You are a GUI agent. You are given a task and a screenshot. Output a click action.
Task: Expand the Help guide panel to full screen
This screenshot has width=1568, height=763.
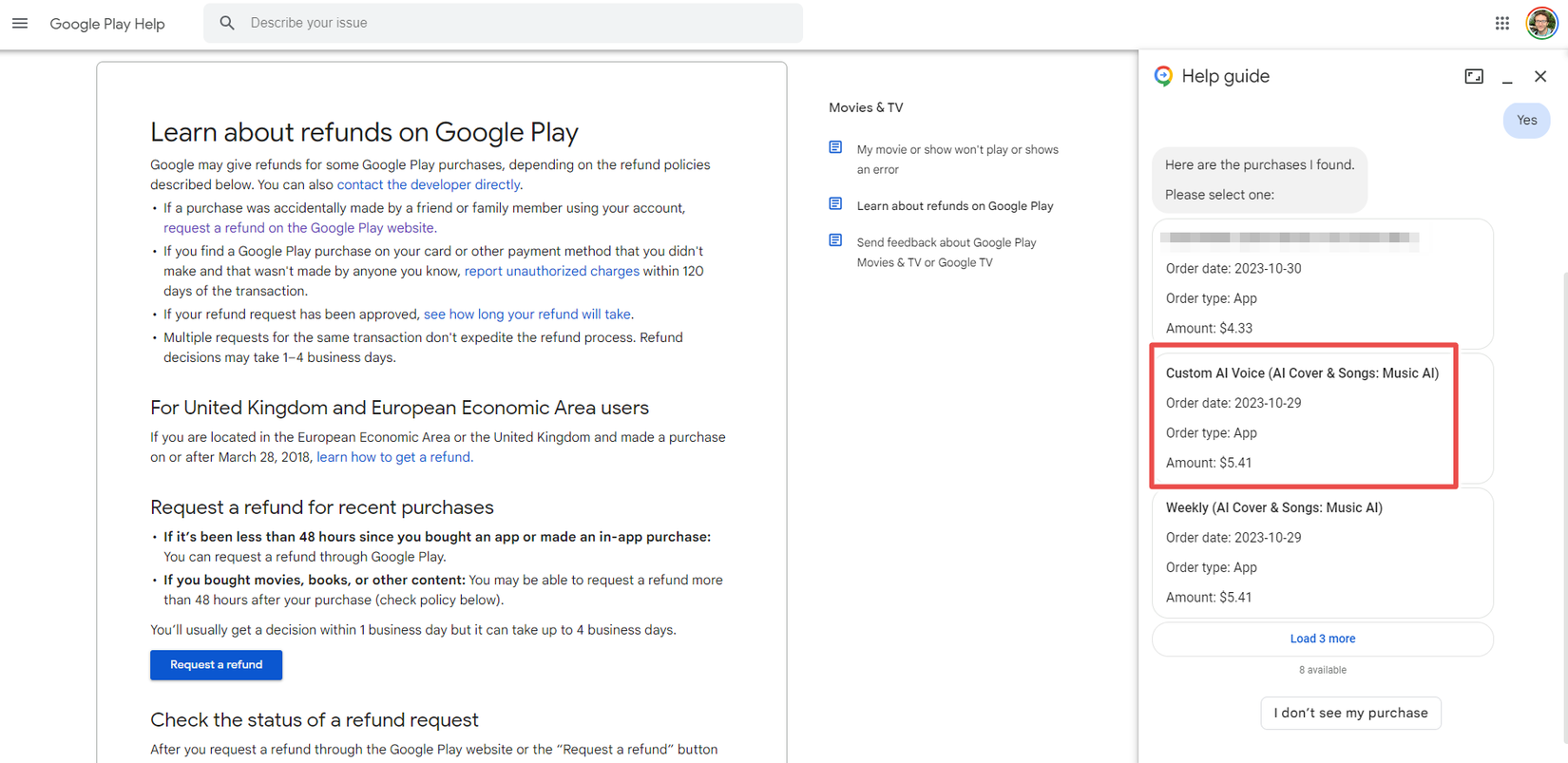[1473, 76]
